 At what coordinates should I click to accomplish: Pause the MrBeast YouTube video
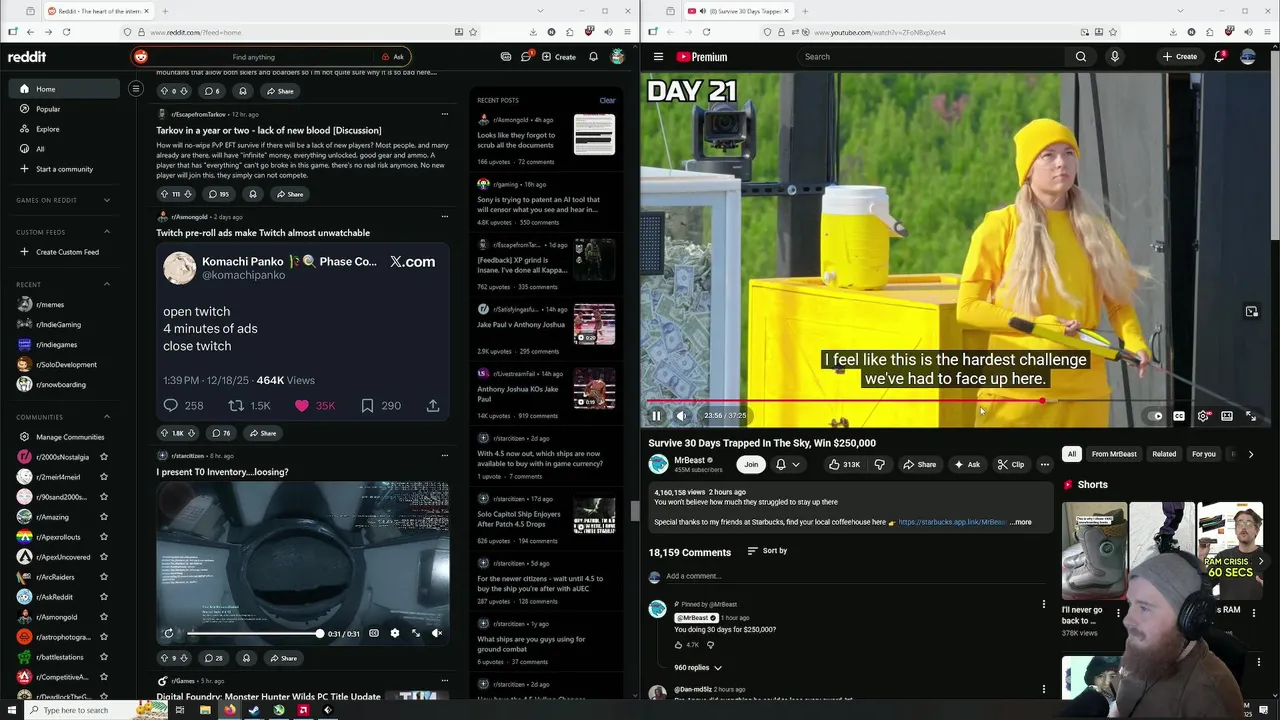656,416
